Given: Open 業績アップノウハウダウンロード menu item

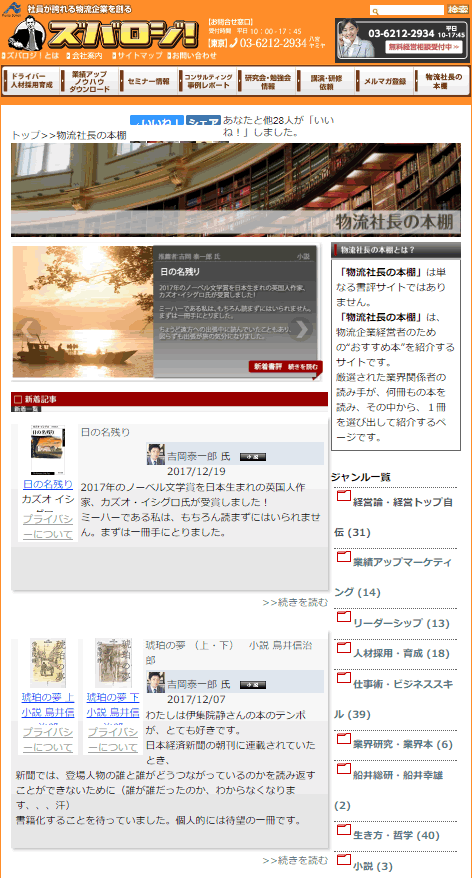Looking at the screenshot, I should [x=90, y=81].
